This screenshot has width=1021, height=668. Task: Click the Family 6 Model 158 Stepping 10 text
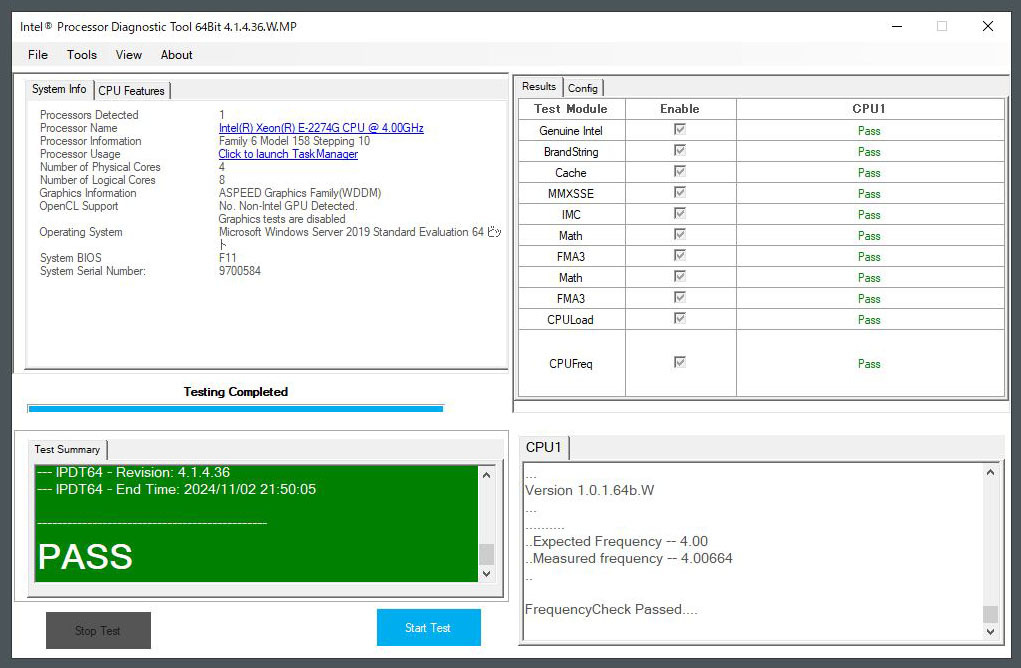click(x=294, y=141)
